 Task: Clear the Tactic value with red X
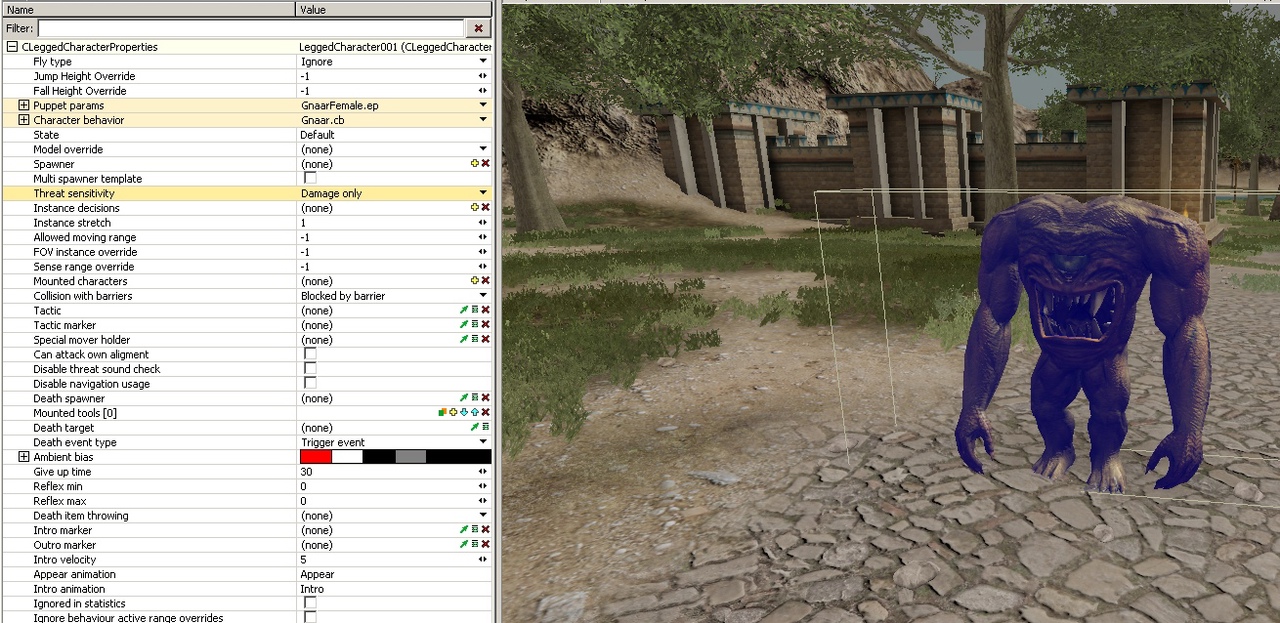[x=485, y=310]
